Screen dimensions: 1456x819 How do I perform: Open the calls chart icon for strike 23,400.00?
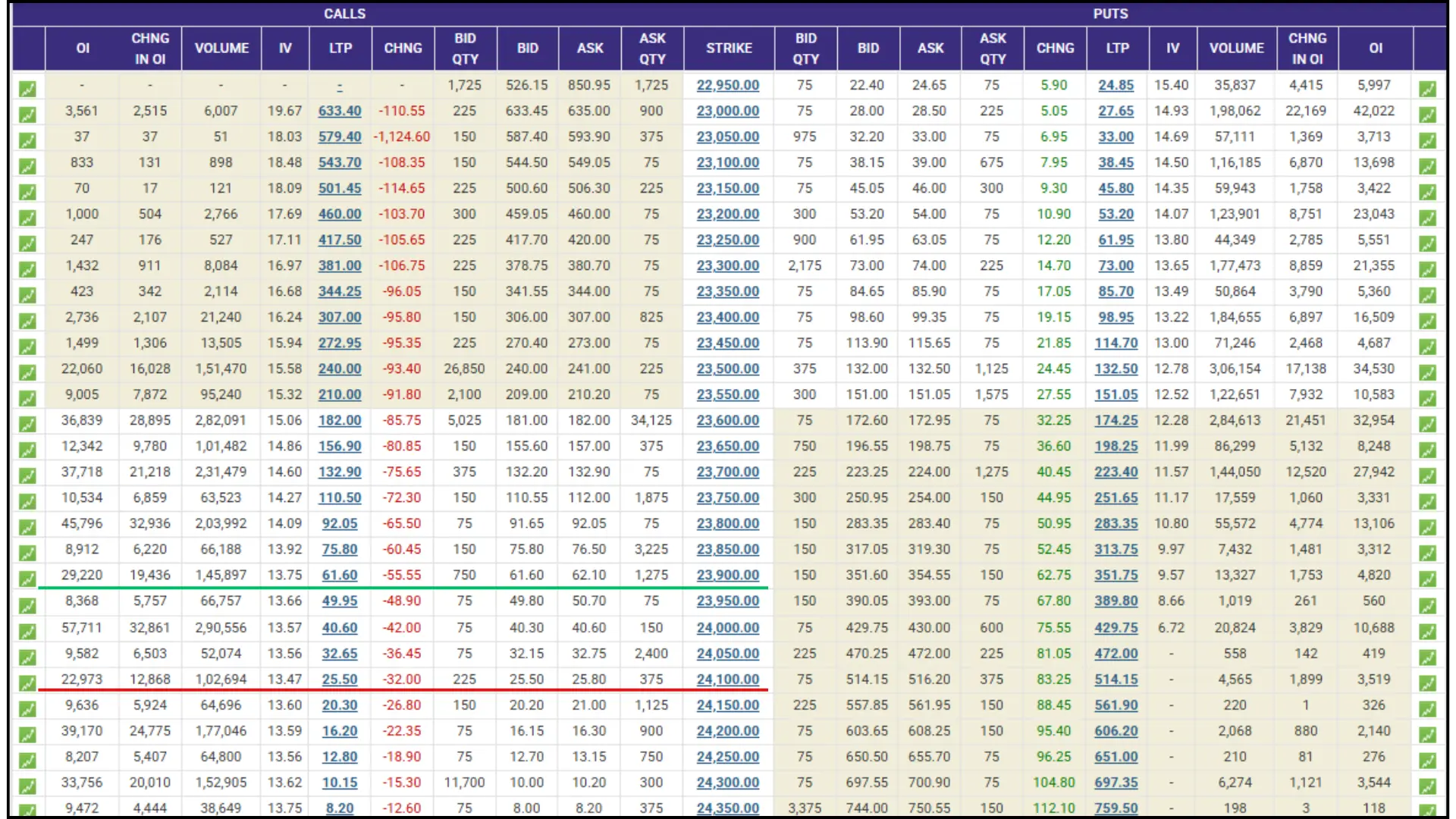click(27, 321)
